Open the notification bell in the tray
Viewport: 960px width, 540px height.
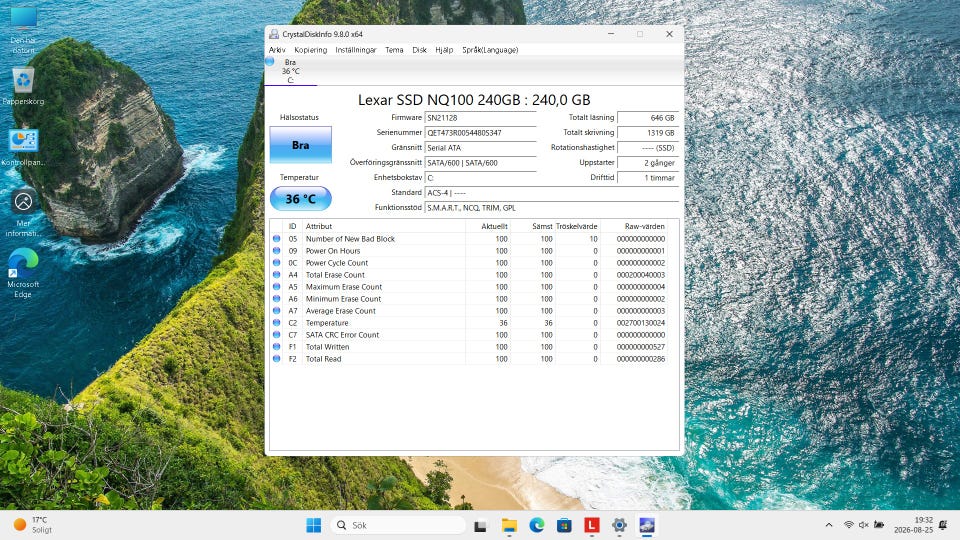click(943, 525)
